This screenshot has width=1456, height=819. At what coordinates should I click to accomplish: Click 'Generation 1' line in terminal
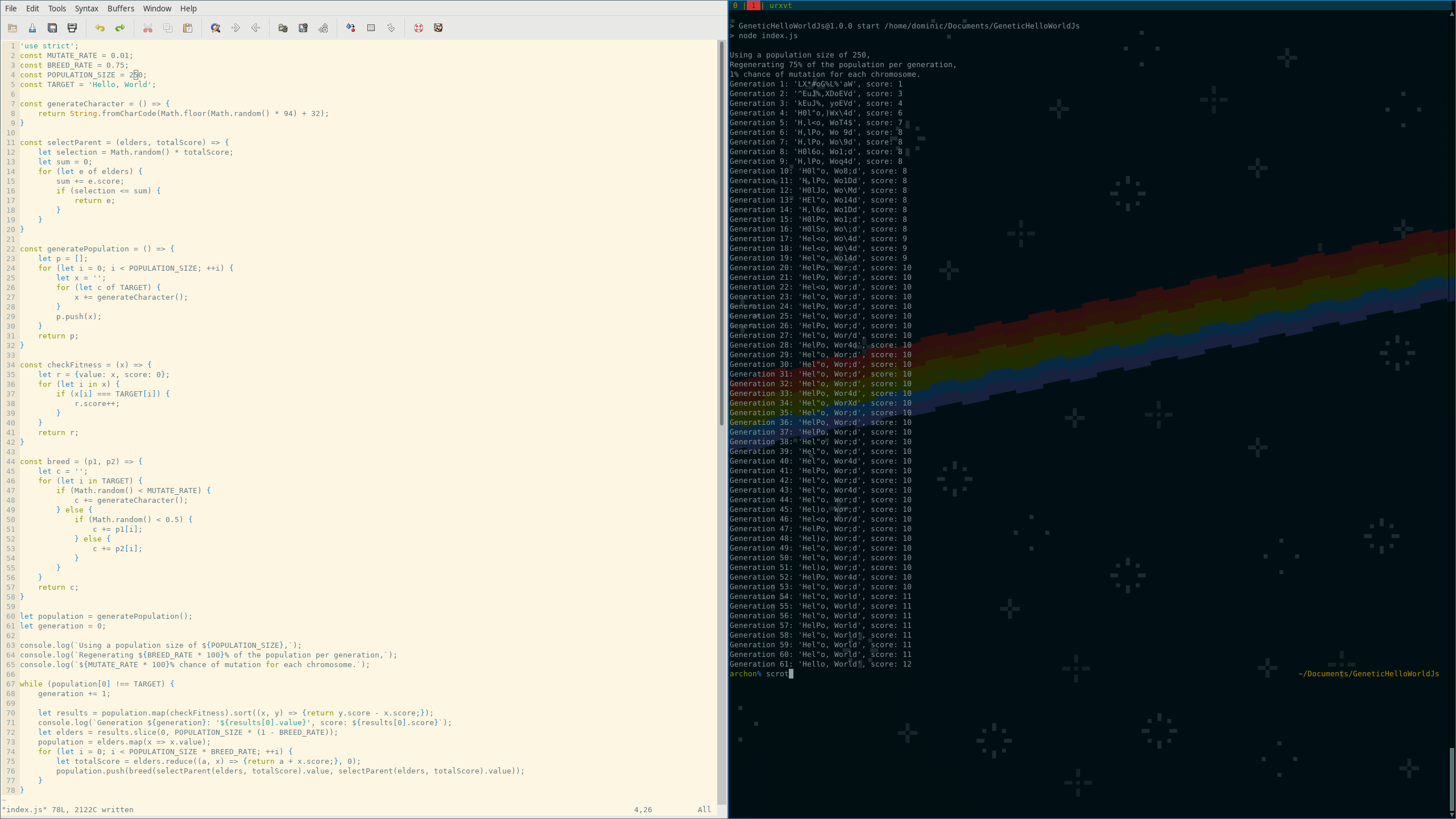(816, 84)
